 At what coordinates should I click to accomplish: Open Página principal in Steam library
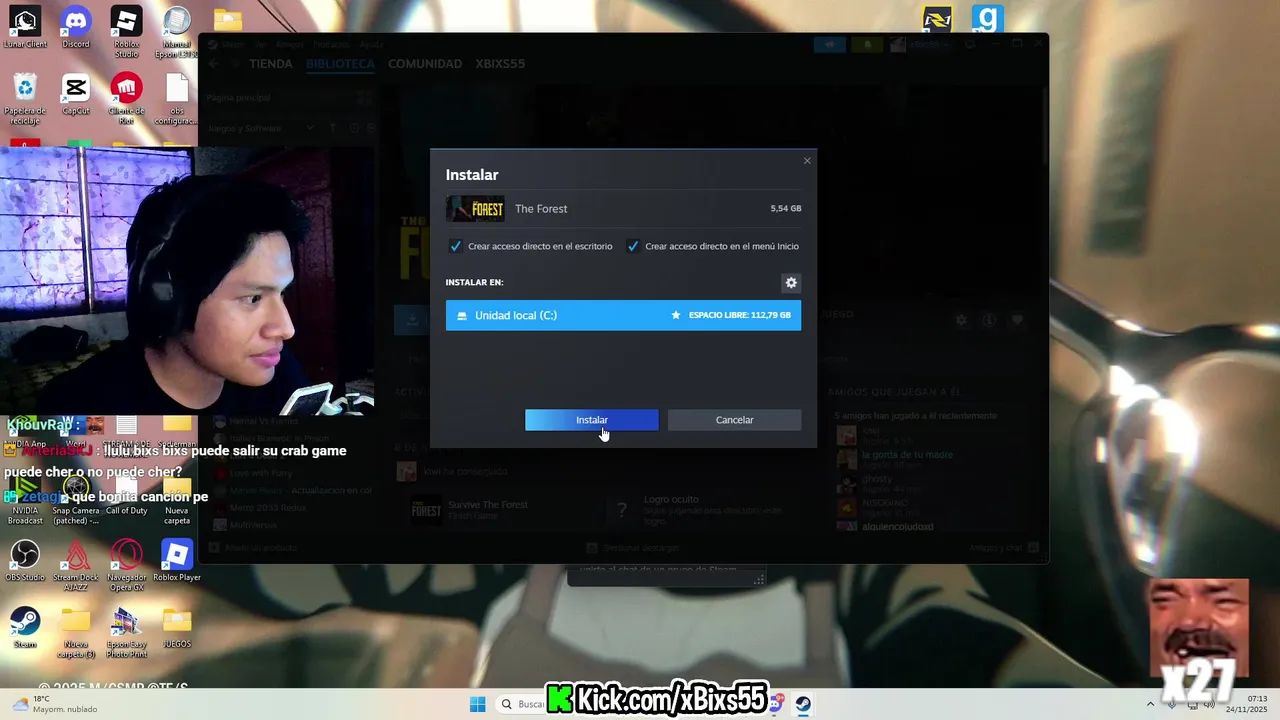[238, 98]
